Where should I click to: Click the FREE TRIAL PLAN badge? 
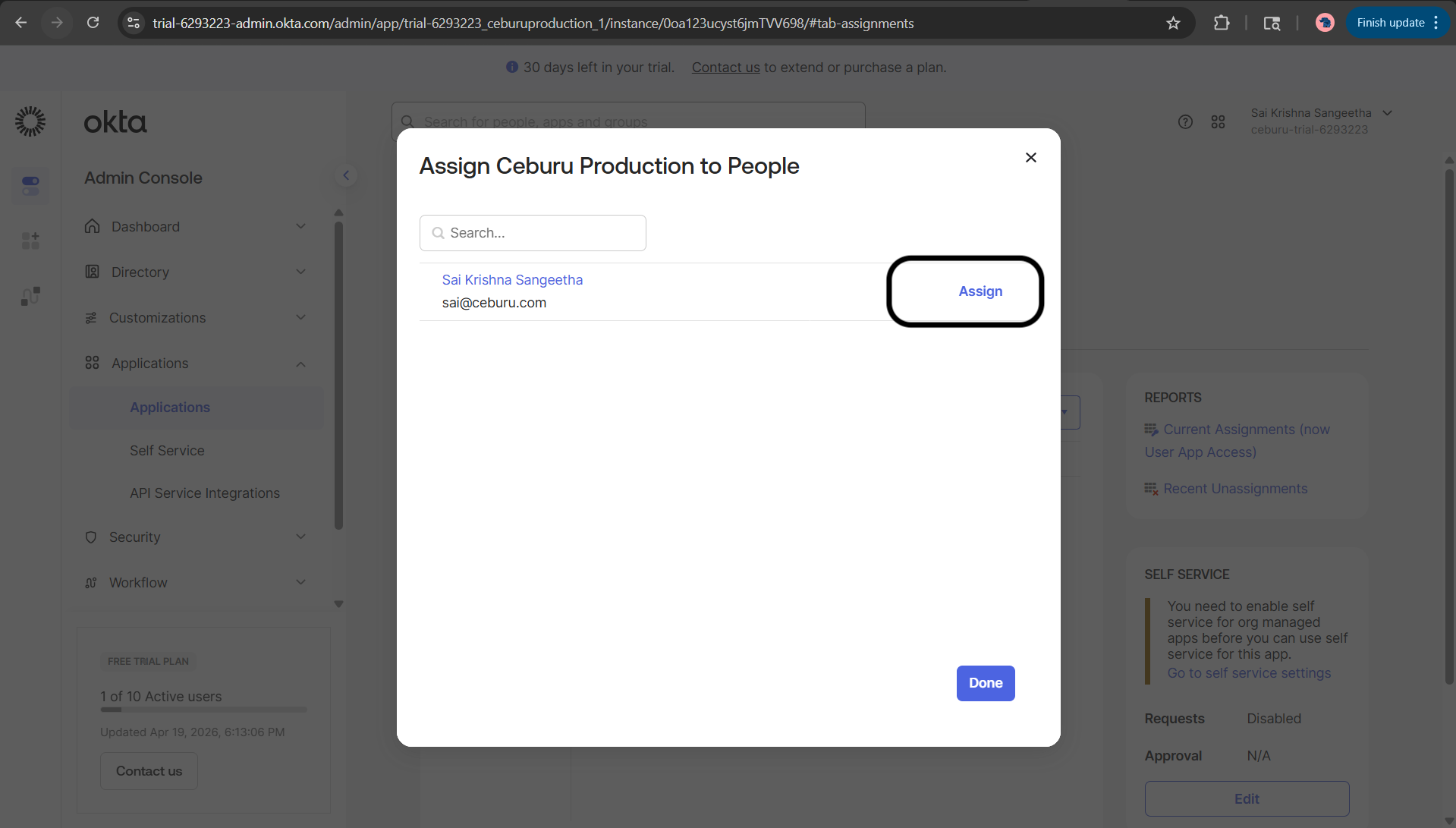coord(148,661)
